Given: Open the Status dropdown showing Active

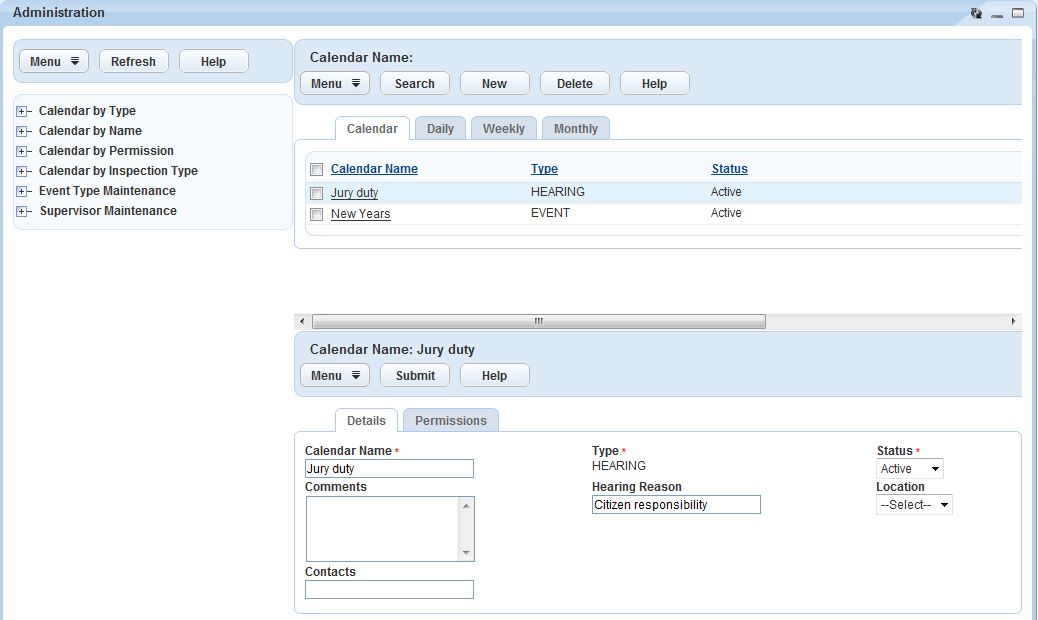Looking at the screenshot, I should pos(910,469).
